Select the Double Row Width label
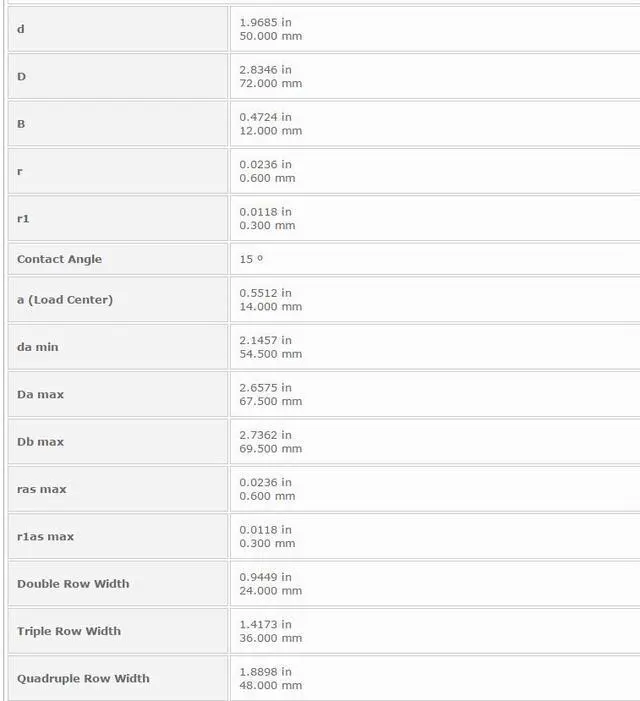 [73, 584]
